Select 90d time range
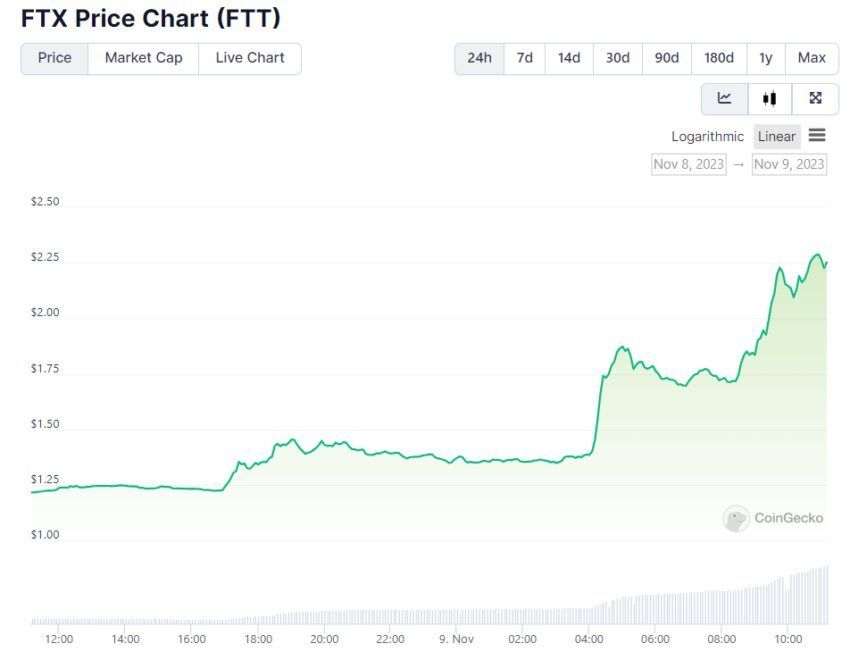 [x=667, y=58]
